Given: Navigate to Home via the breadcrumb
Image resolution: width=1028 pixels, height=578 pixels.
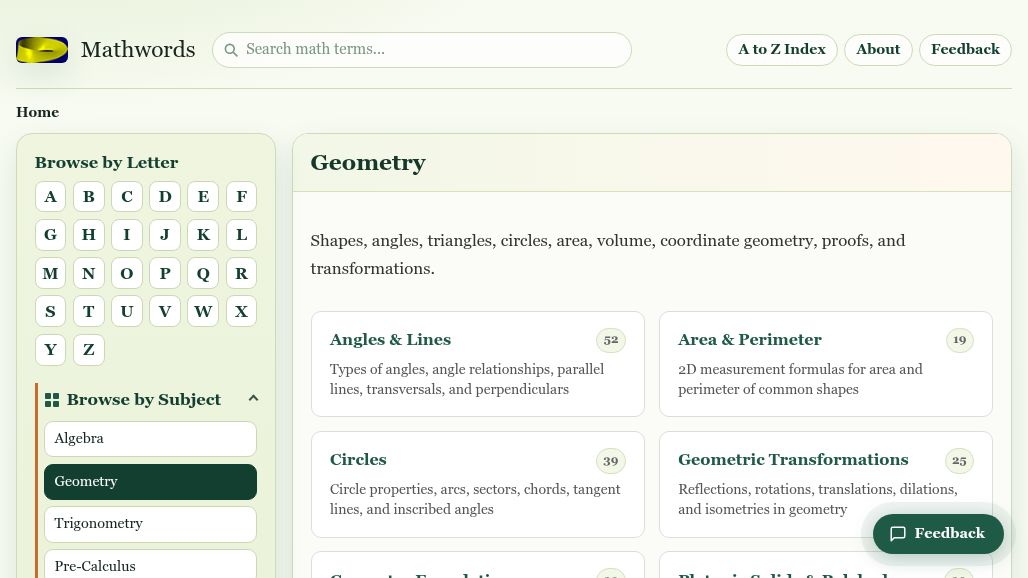Looking at the screenshot, I should (x=37, y=112).
